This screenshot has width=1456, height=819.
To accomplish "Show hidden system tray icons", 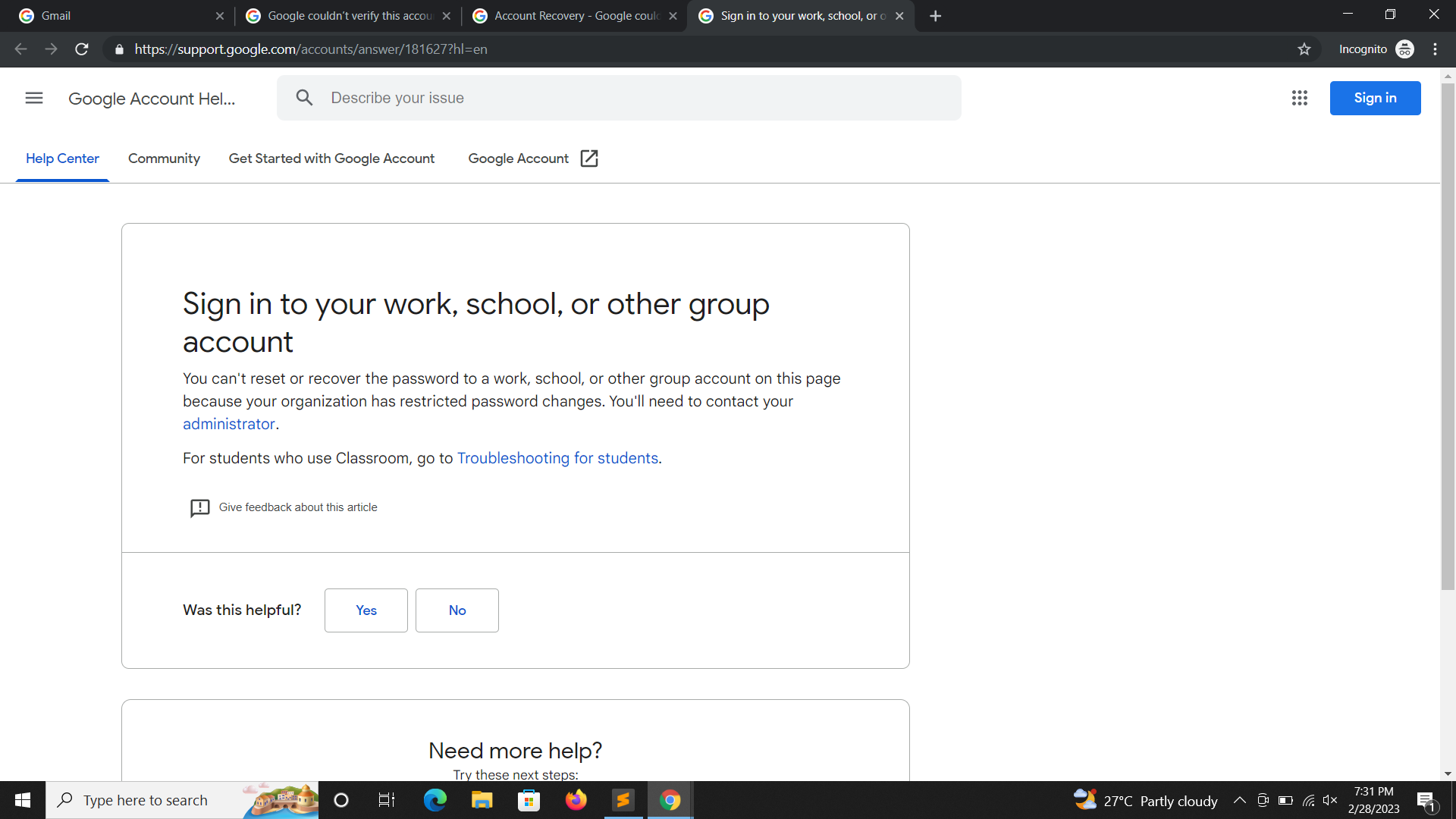I will click(1239, 800).
